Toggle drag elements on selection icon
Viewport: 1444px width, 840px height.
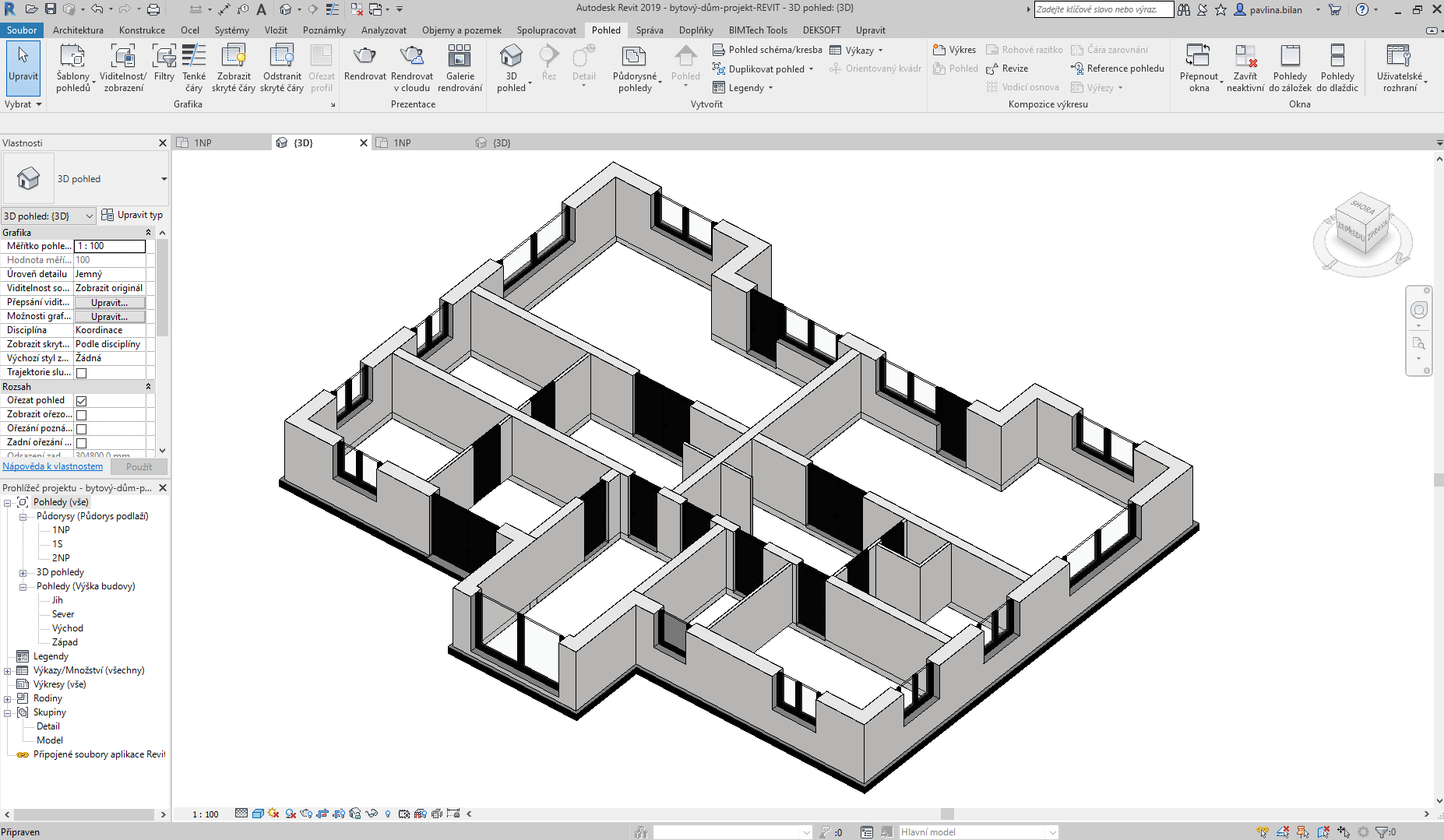coord(1344,832)
